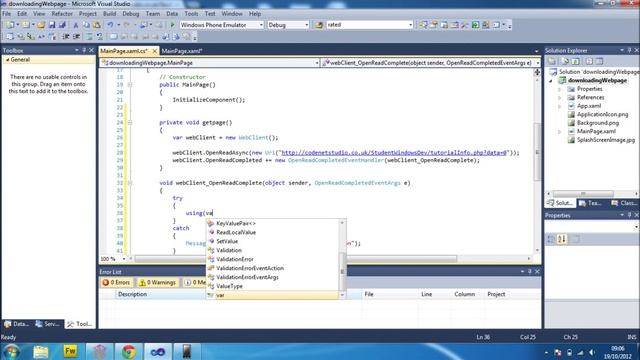Switch to the Class View tab under Solution Explorer
Screen dimensions: 640x360
click(624, 203)
